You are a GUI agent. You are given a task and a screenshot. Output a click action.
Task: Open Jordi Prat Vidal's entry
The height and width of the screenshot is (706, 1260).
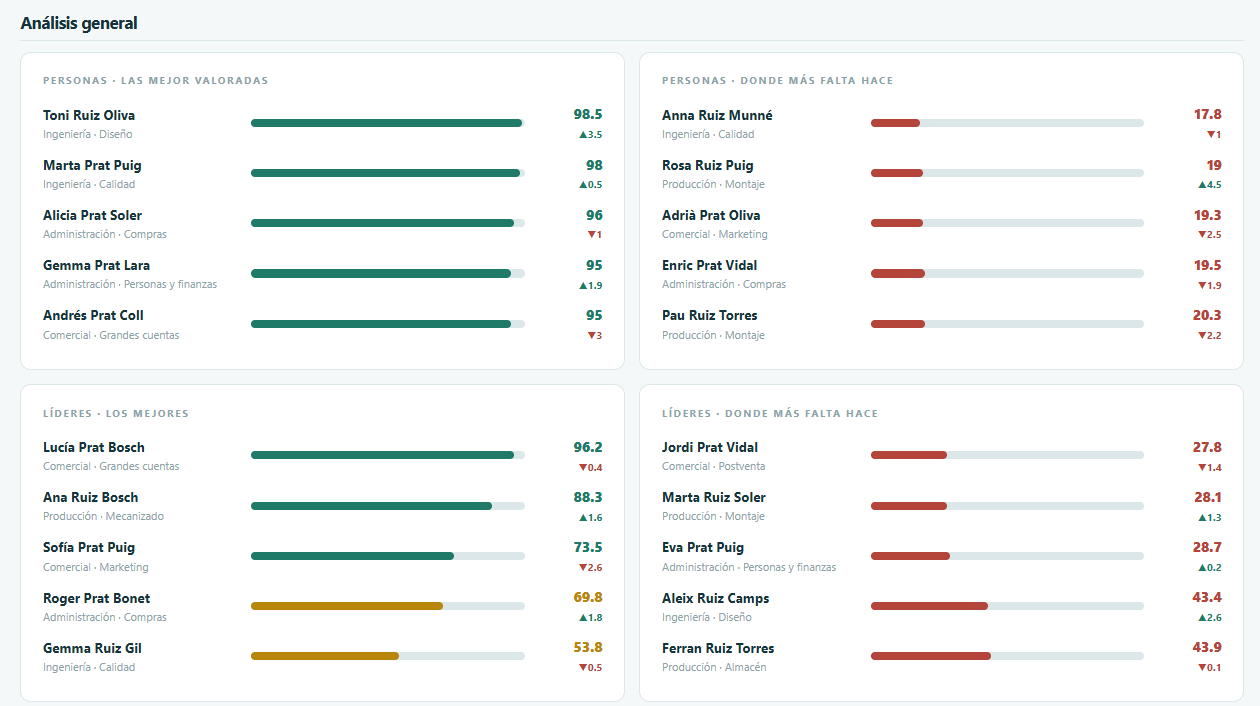click(710, 447)
